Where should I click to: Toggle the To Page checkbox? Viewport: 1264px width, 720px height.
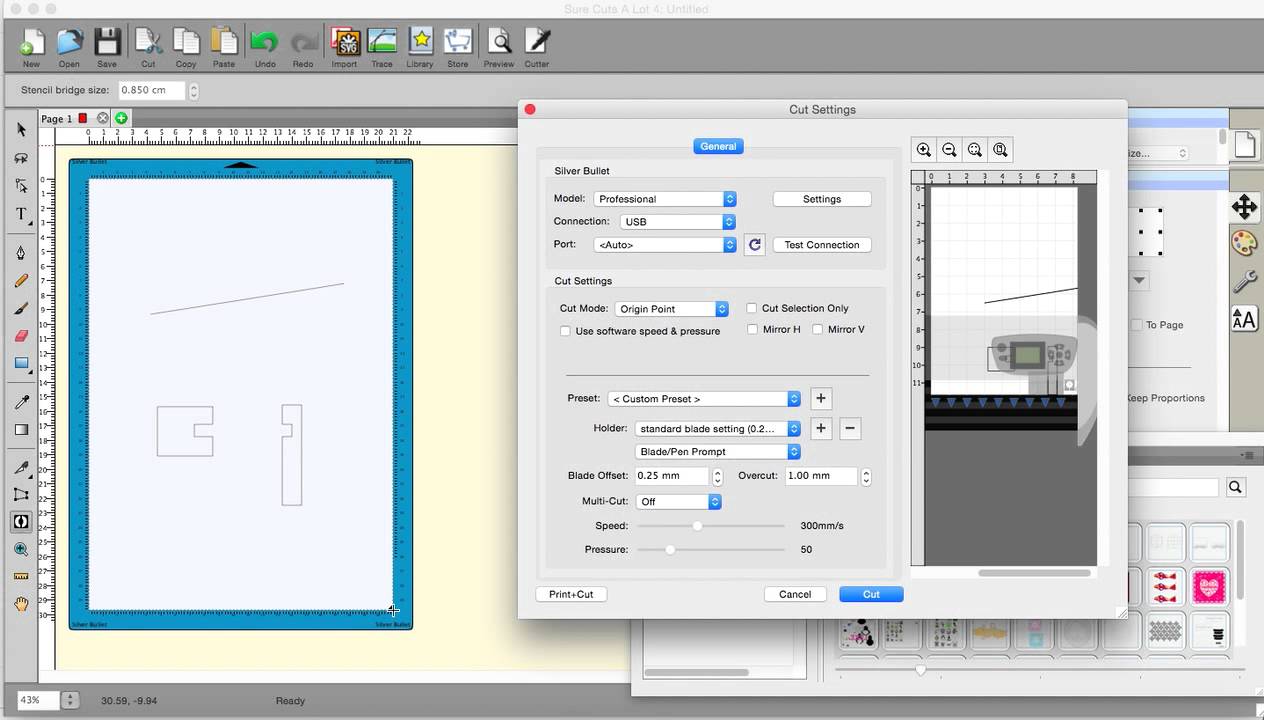[x=1137, y=325]
